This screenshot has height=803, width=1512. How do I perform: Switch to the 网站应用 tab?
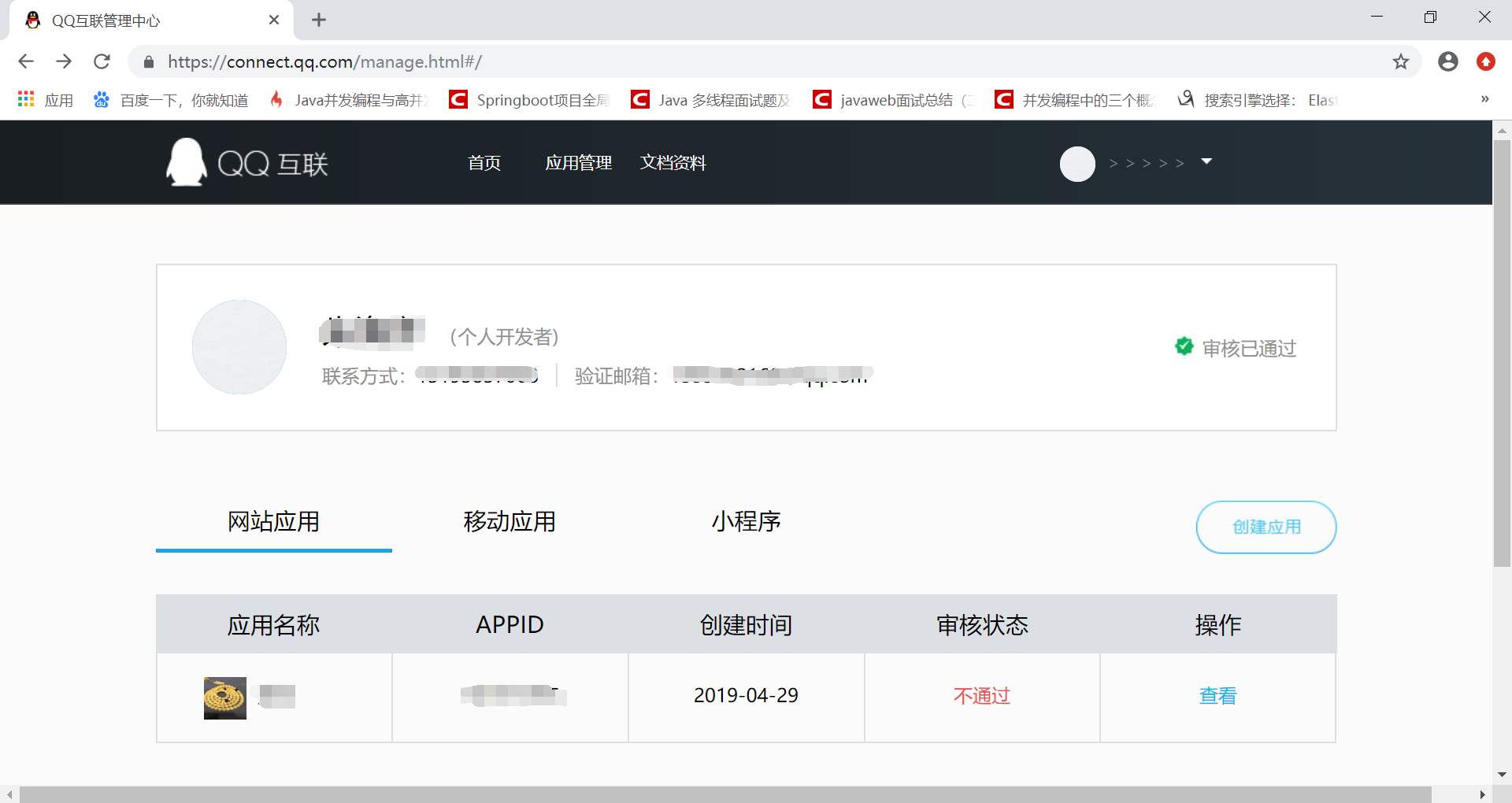274,522
